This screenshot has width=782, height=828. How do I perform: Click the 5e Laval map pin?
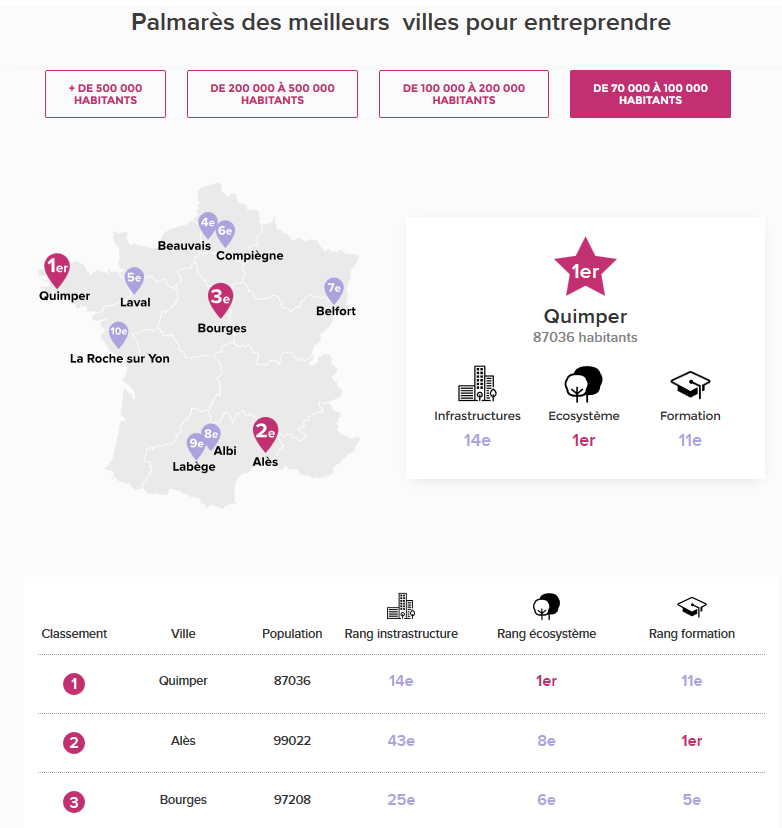[x=134, y=279]
